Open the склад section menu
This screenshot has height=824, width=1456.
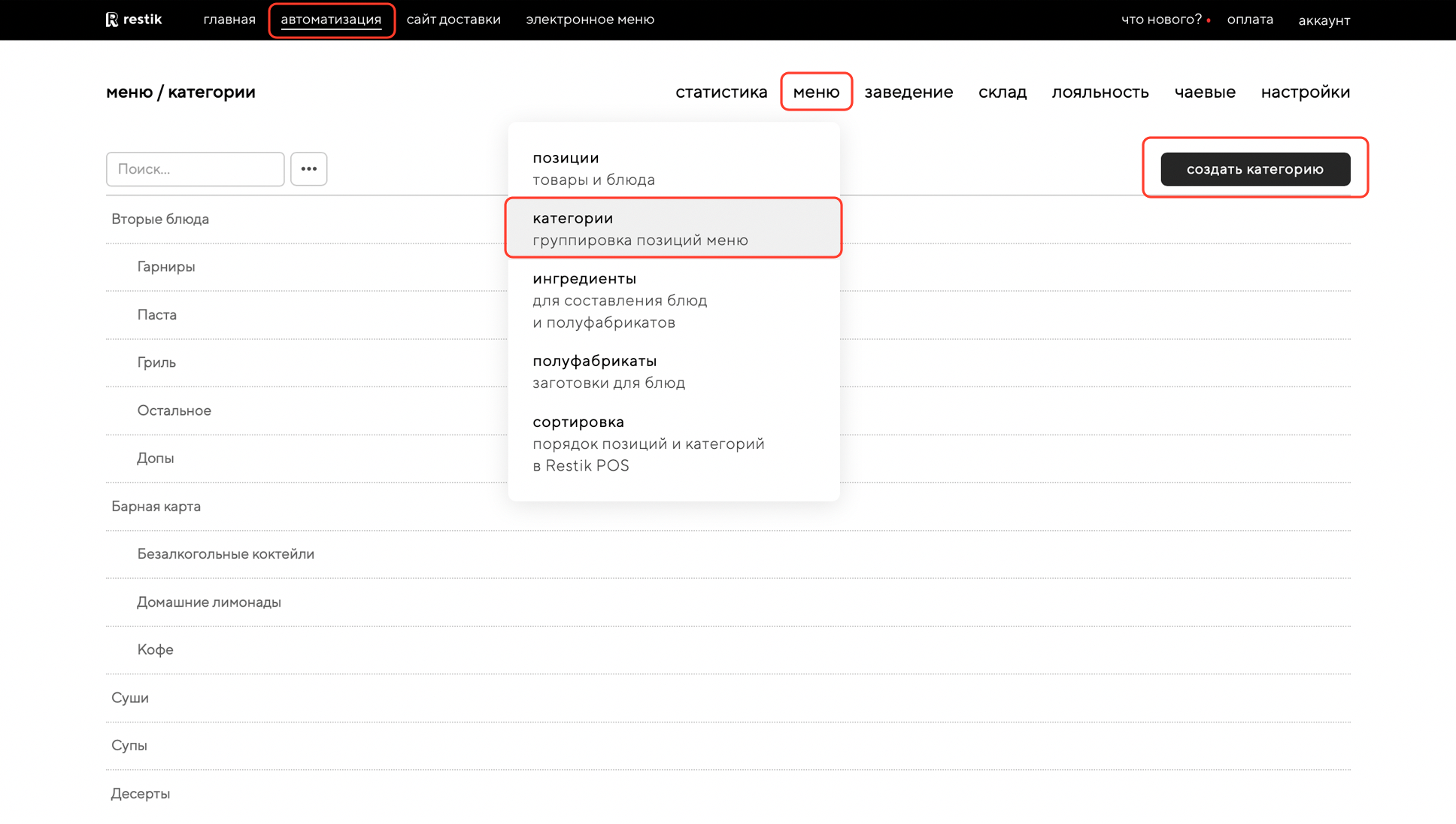pyautogui.click(x=1002, y=92)
